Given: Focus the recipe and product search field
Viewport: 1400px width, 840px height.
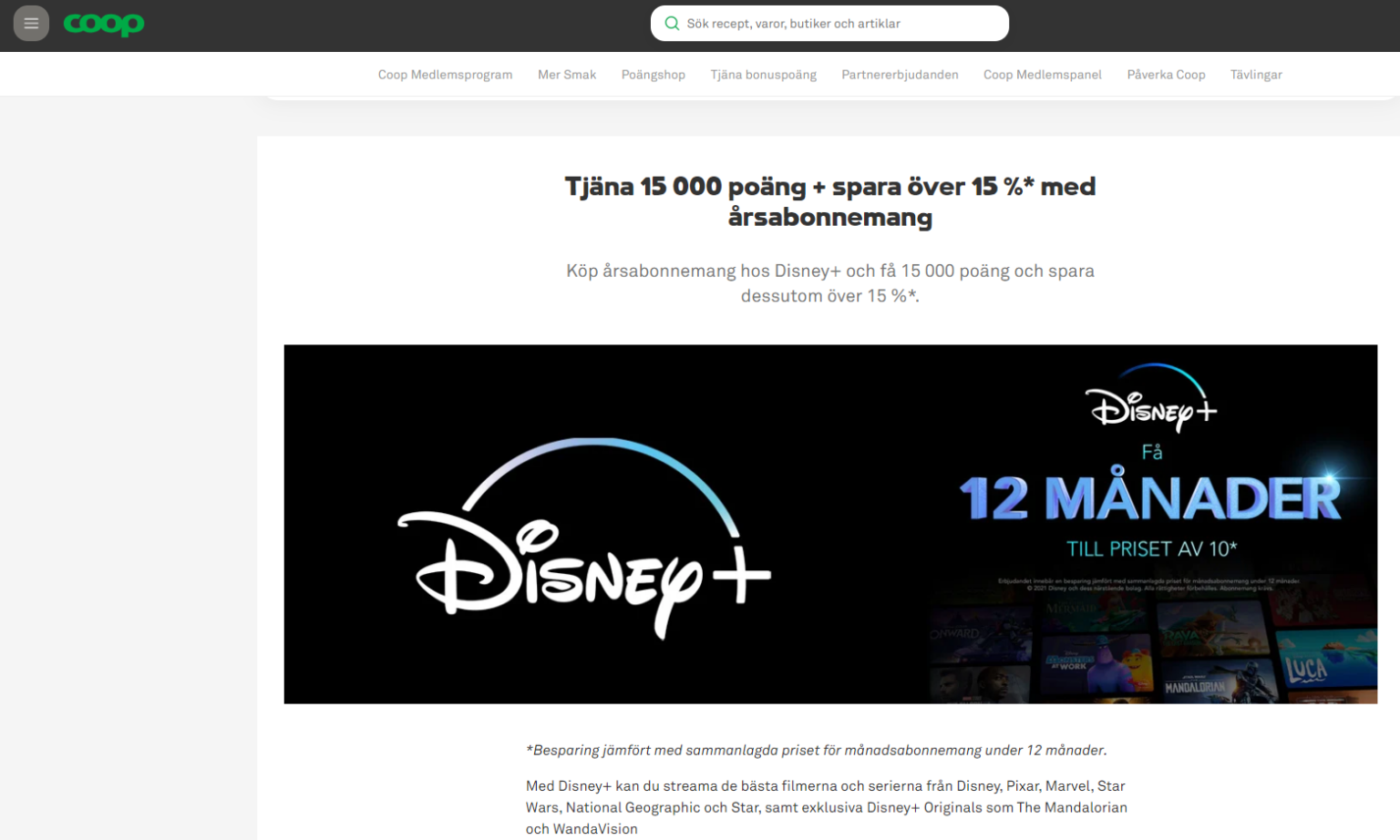Looking at the screenshot, I should [x=829, y=24].
